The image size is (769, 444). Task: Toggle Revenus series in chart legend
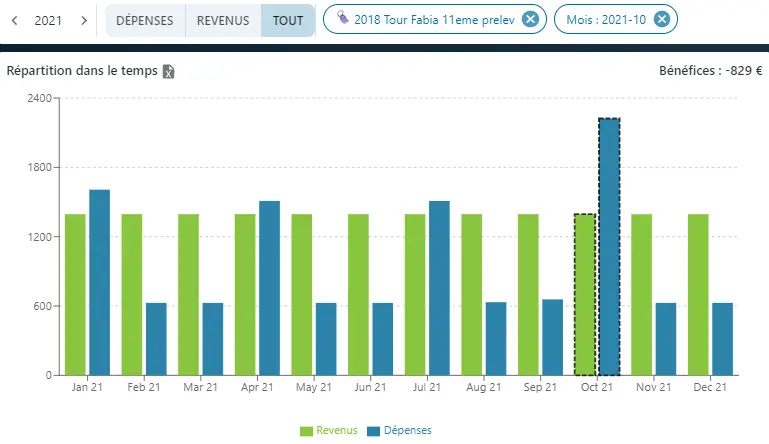coord(336,430)
